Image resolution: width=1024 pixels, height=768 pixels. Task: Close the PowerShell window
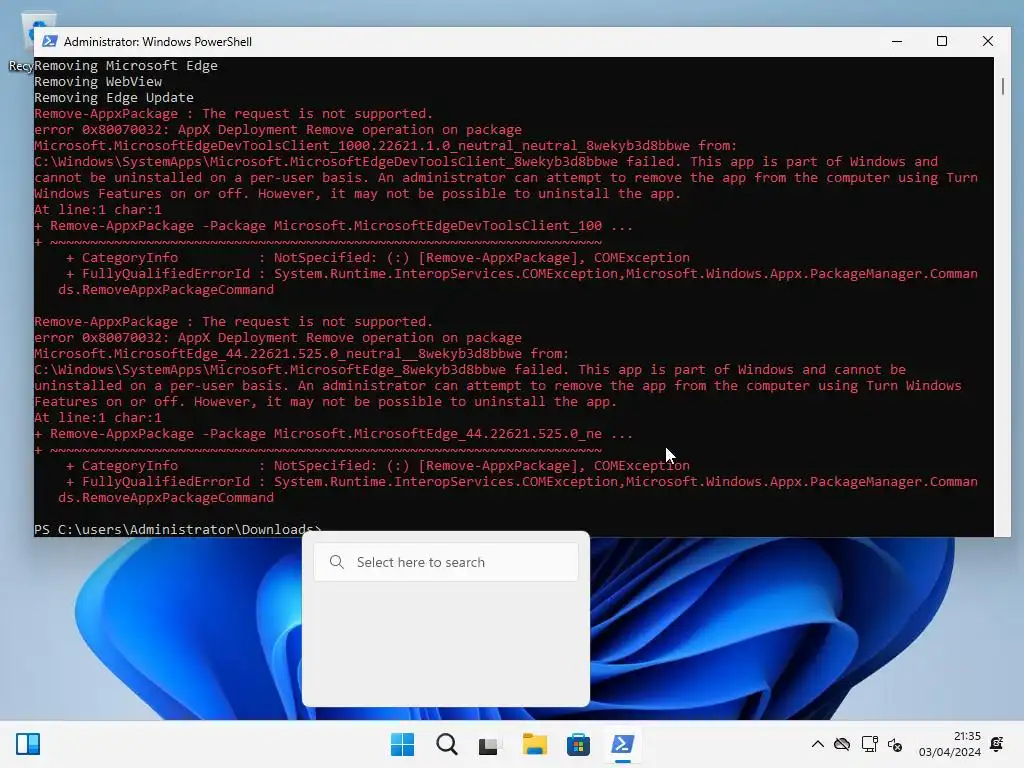(x=988, y=41)
